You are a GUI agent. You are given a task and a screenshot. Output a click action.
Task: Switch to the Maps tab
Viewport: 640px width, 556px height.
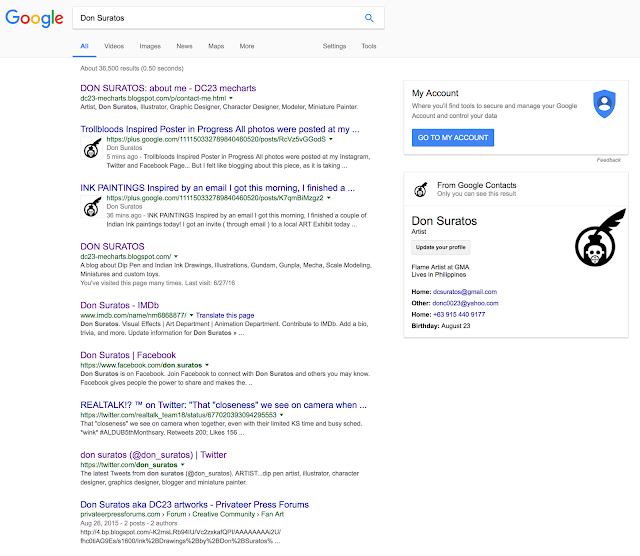(x=216, y=46)
